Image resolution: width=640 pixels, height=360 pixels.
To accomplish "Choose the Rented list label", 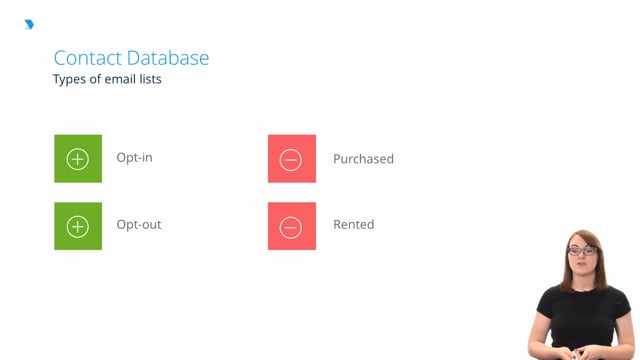I will pos(353,224).
